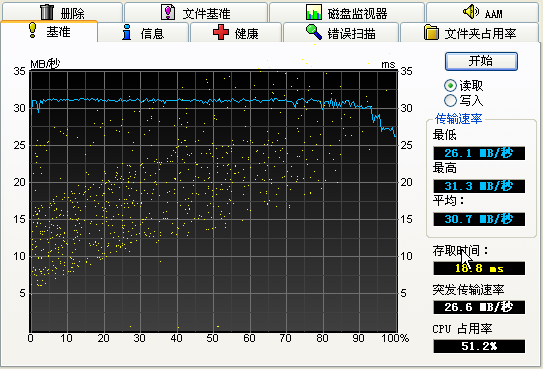
Task: Click the blue info icon on 信息 tab
Action: (127, 32)
